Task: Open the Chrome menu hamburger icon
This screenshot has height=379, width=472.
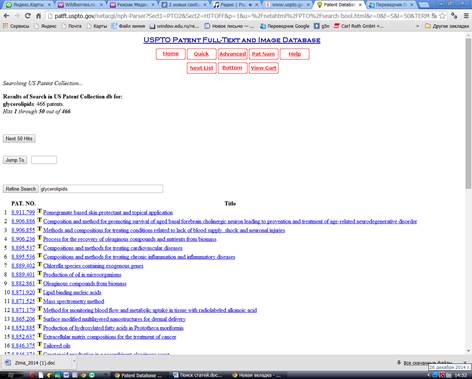Action: click(x=466, y=16)
